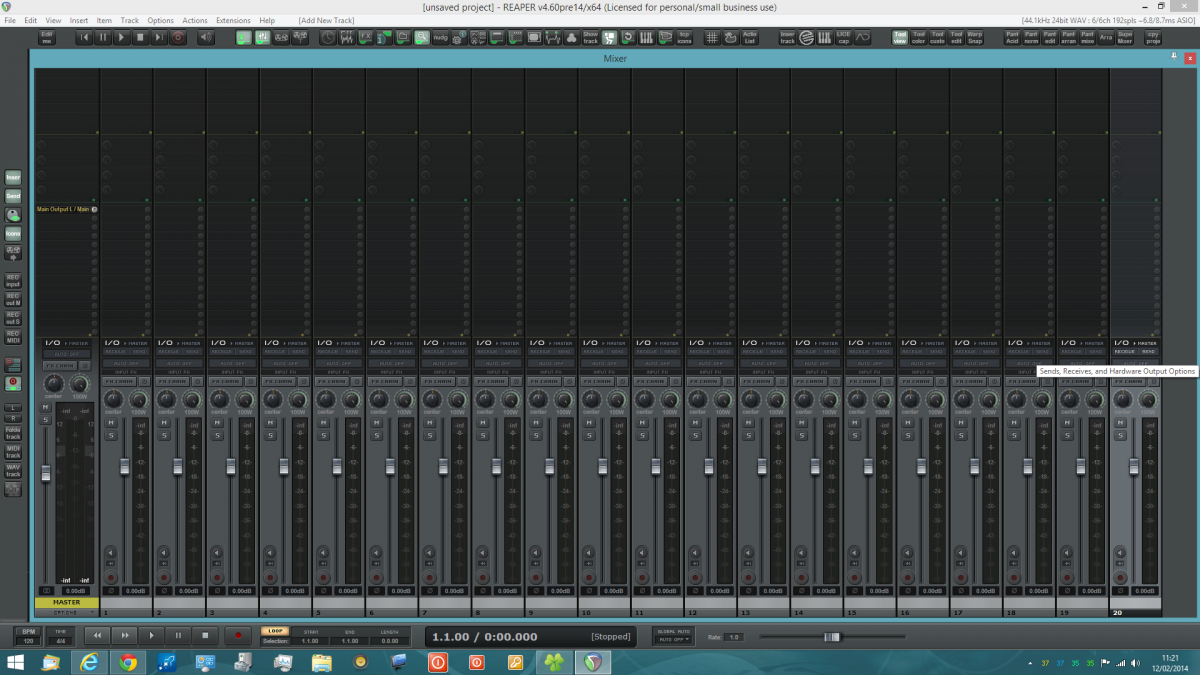The width and height of the screenshot is (1200, 675).
Task: Mute the master track
Action: click(45, 408)
